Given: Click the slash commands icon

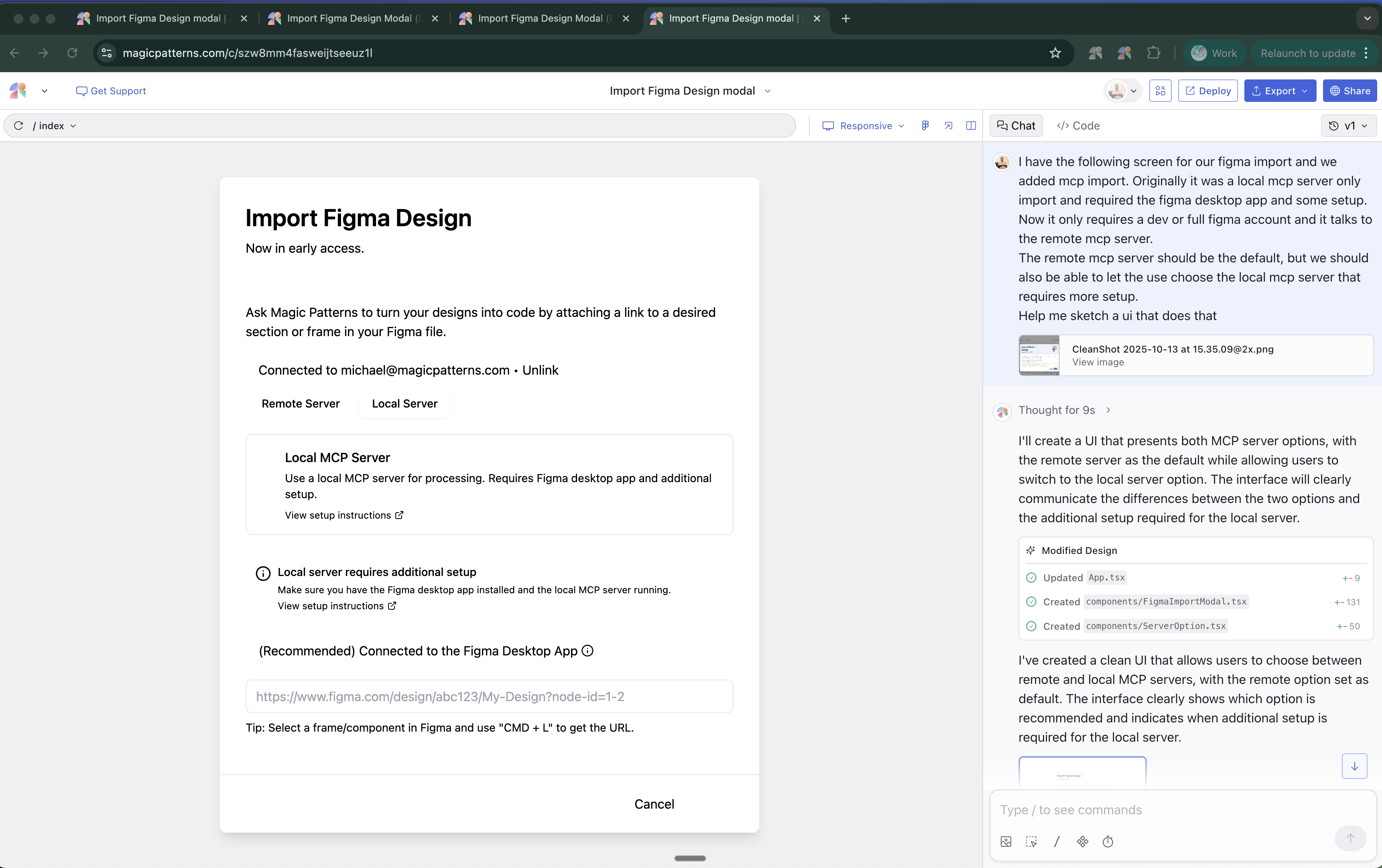Looking at the screenshot, I should click(x=1057, y=842).
